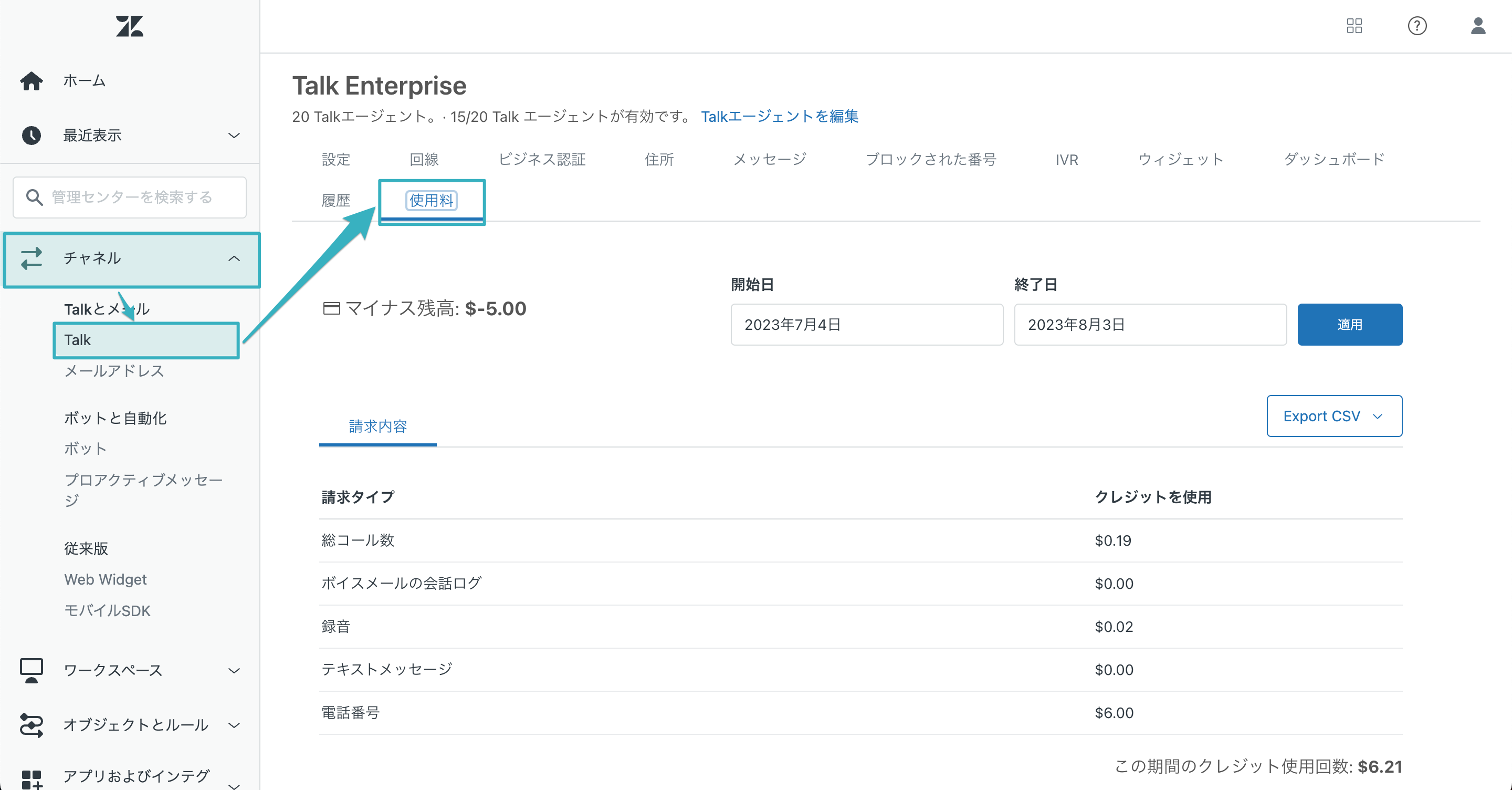The height and width of the screenshot is (790, 1512).
Task: Open the 開始日 date picker
Action: (x=867, y=325)
